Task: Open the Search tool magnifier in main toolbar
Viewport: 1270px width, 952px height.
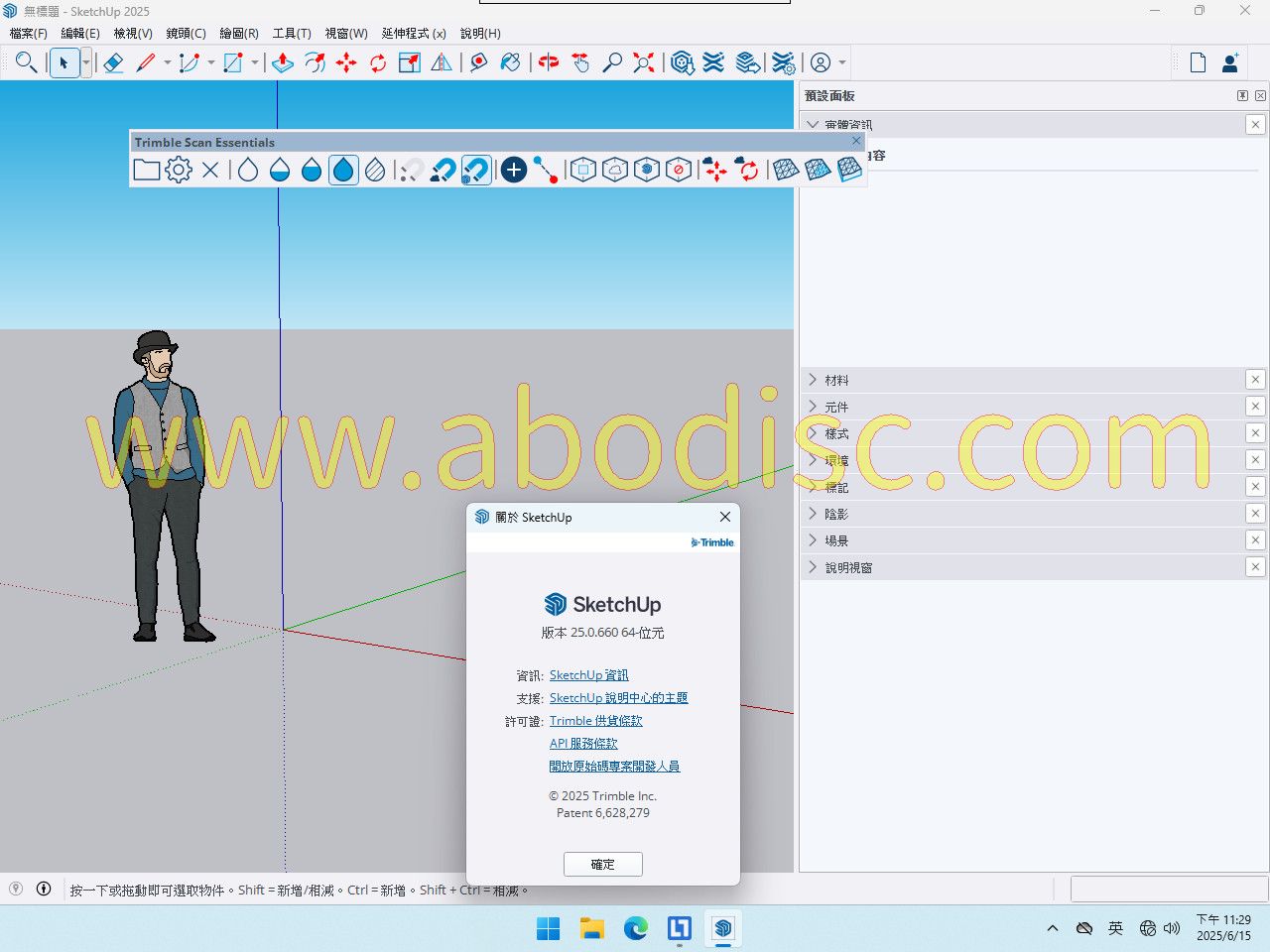Action: [x=27, y=62]
